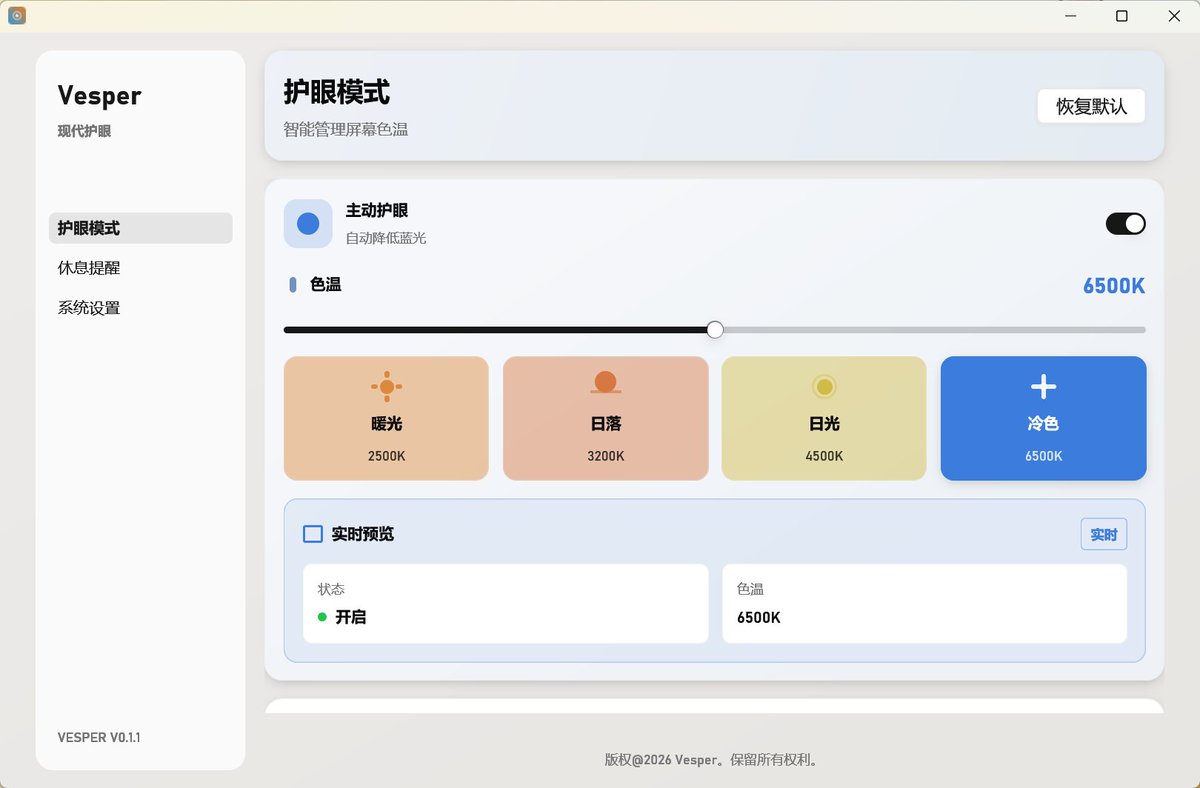Click the yellow circle icon on 日光 card
Screen dimensions: 1200x788
pyautogui.click(x=824, y=386)
